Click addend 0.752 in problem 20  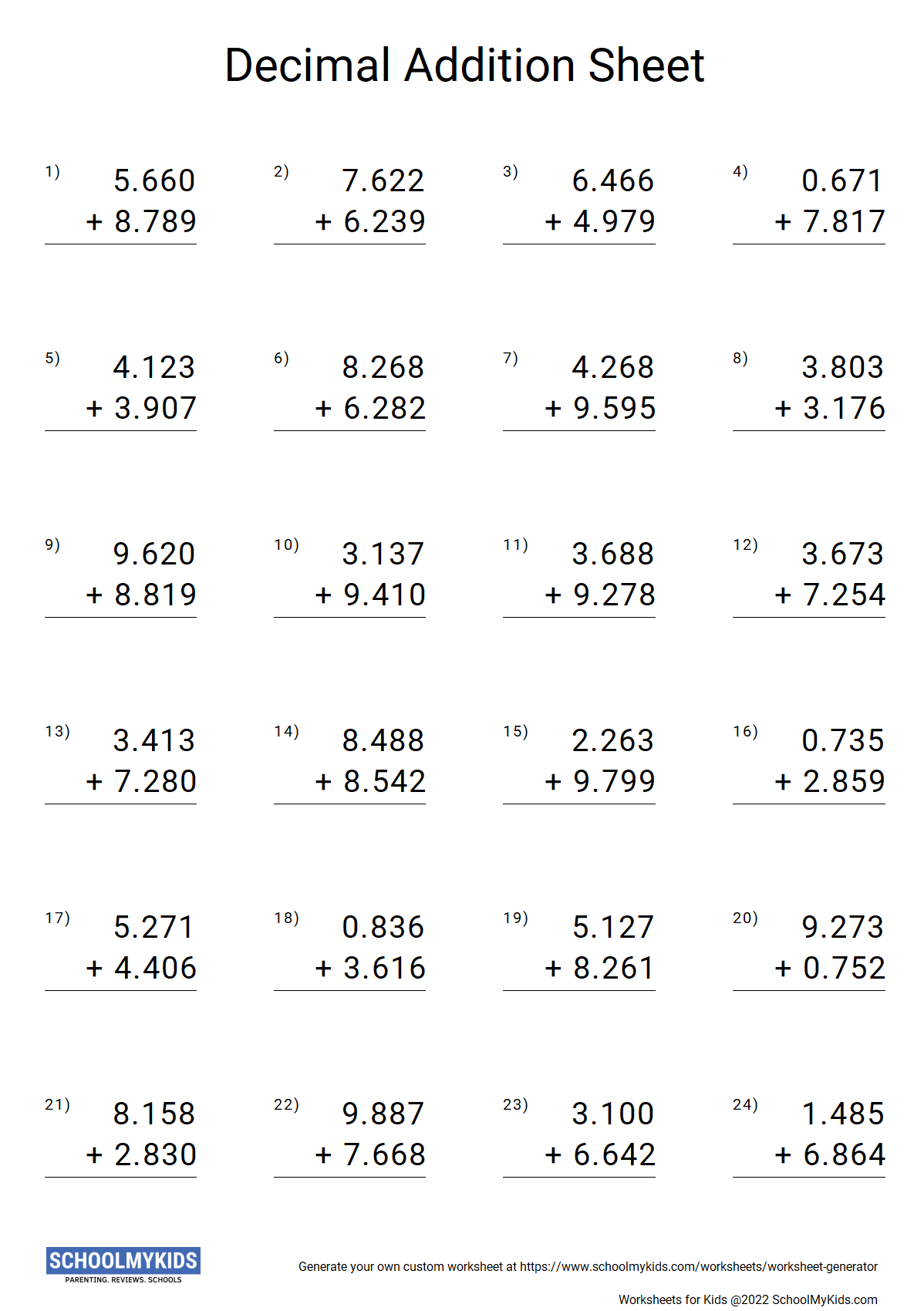pos(844,969)
